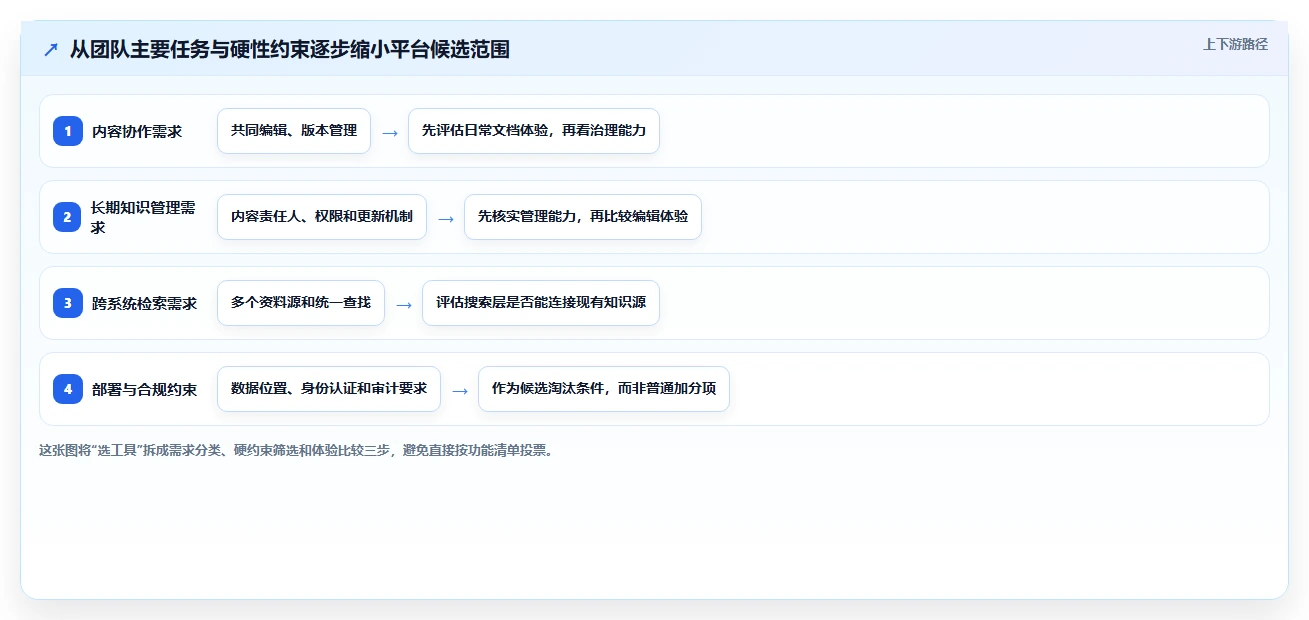This screenshot has height=620, width=1309.
Task: Select the 内容责任人、权限和更新机制 box
Action: point(322,217)
